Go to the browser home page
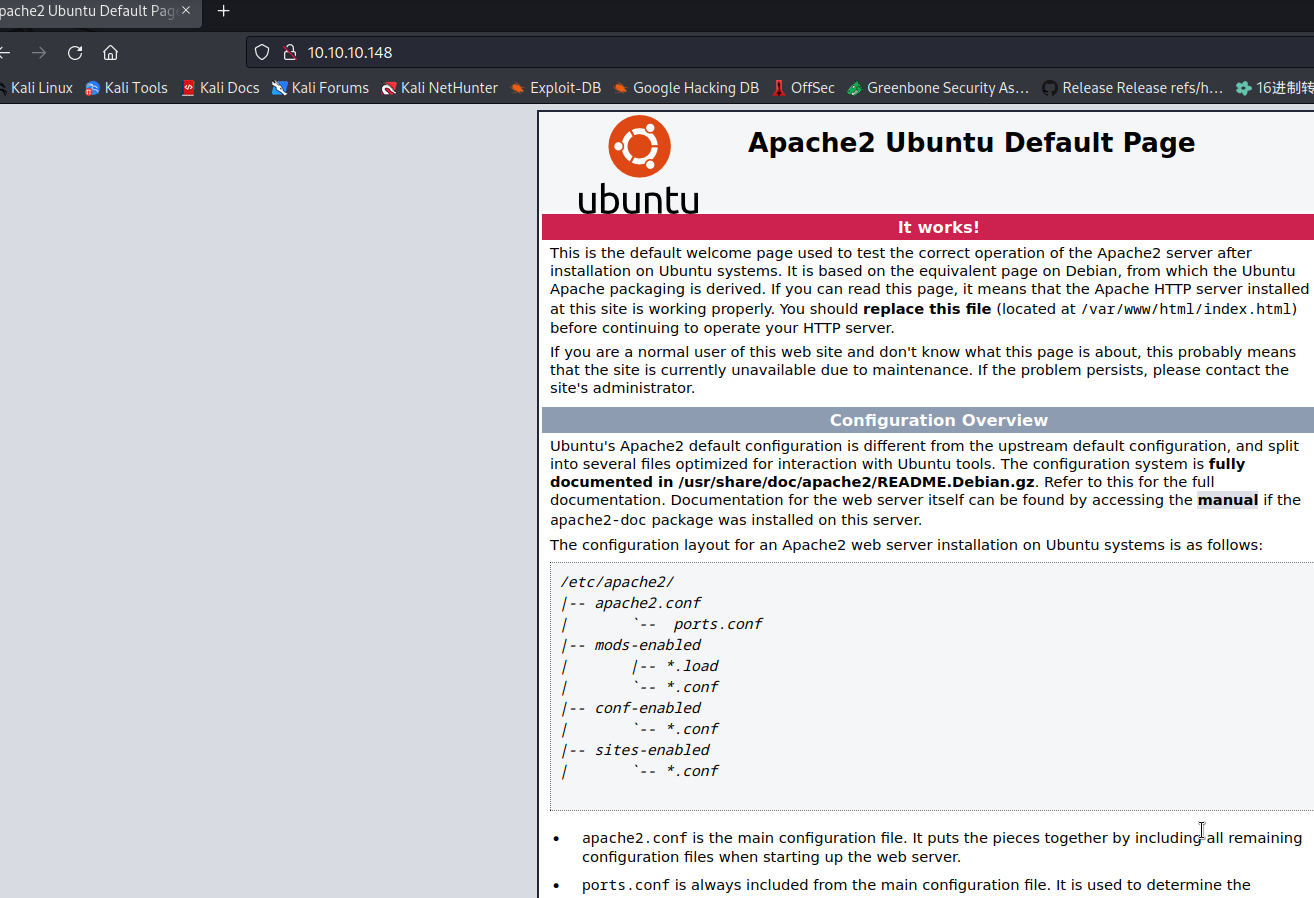1314x898 pixels. click(110, 53)
